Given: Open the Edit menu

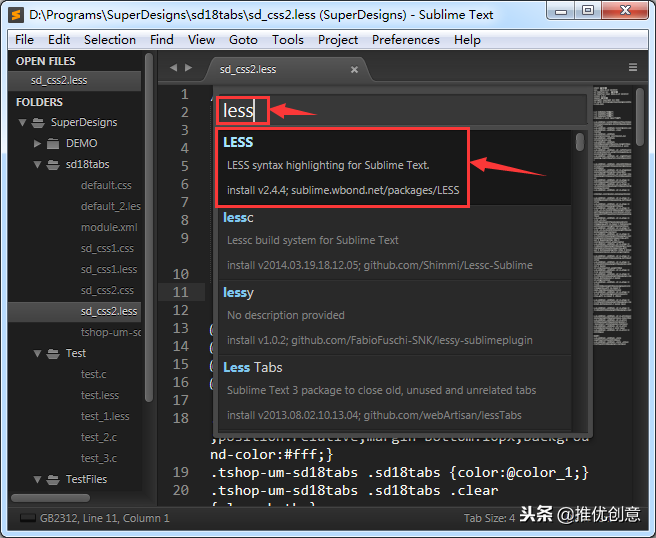Looking at the screenshot, I should point(59,40).
